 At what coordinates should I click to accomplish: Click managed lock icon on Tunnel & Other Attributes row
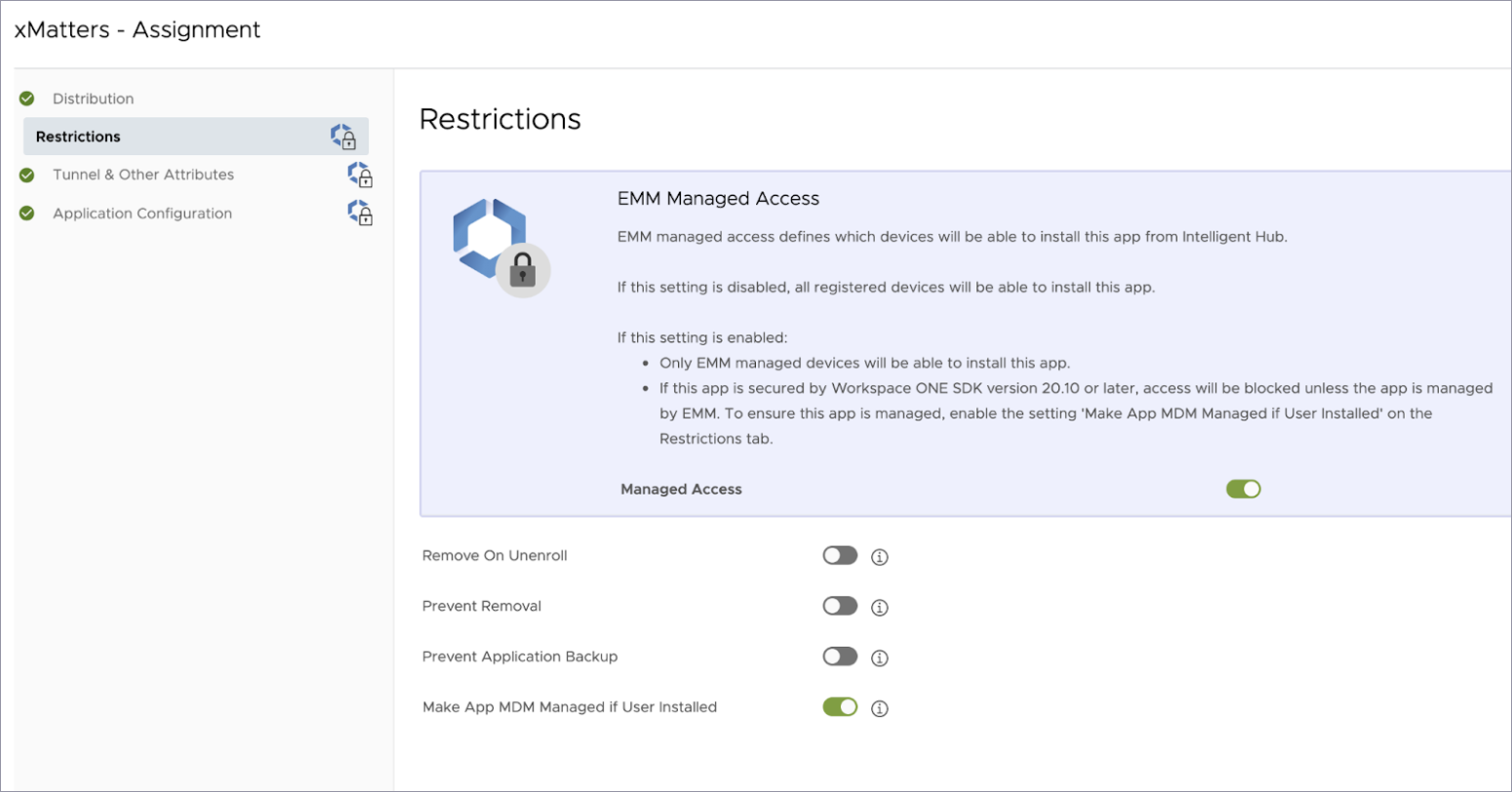361,175
